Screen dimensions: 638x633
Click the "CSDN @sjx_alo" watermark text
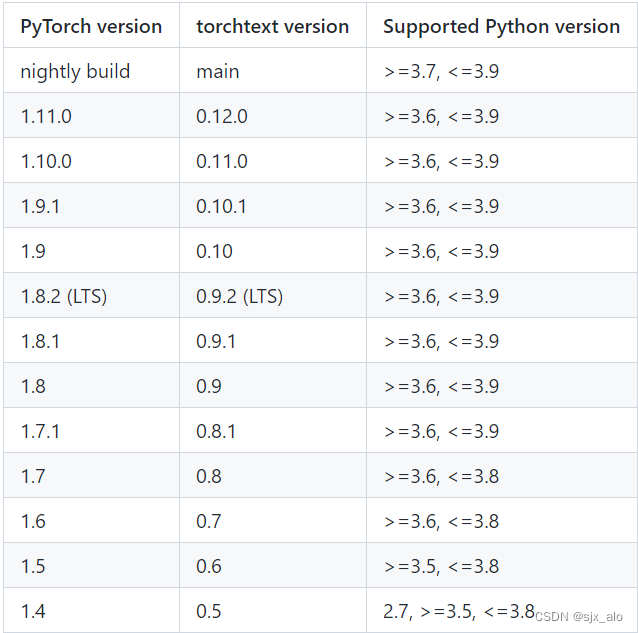coord(578,617)
